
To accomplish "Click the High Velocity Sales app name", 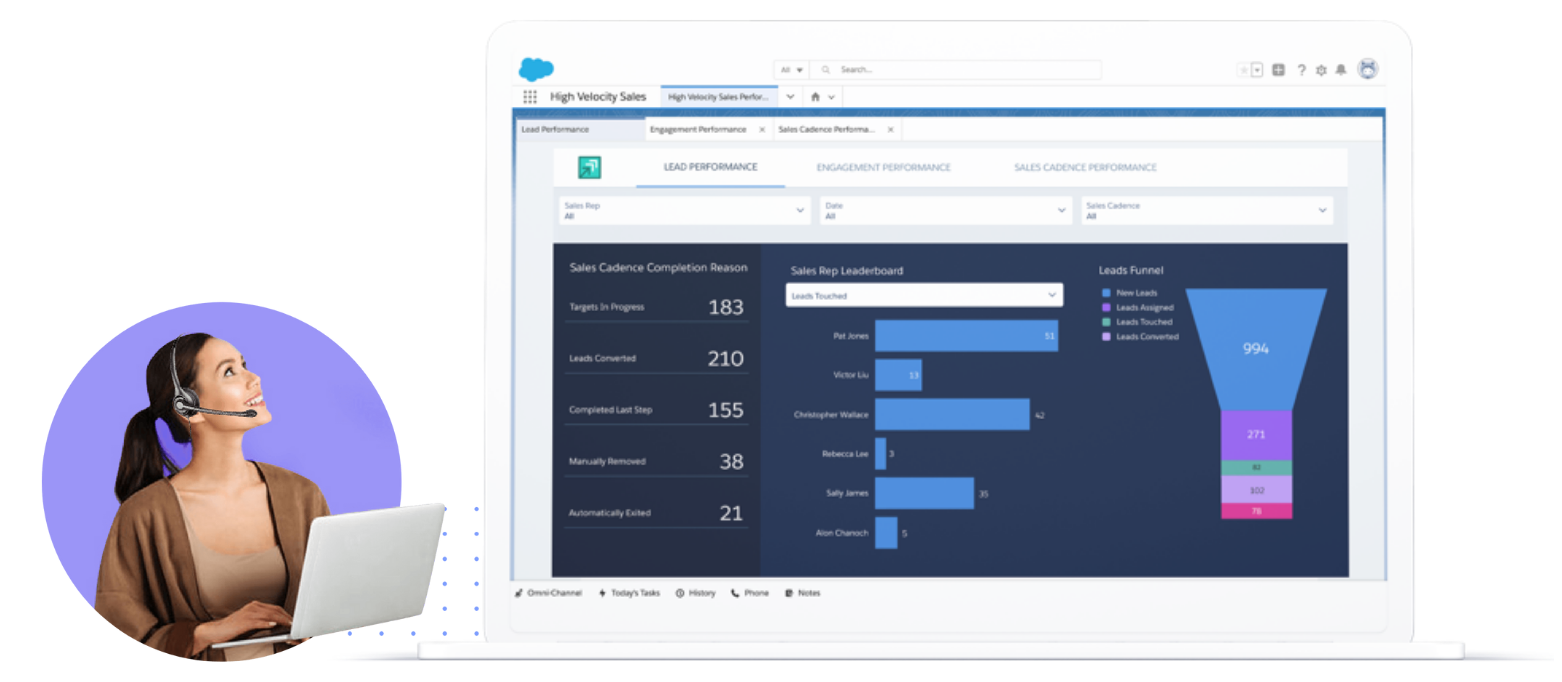I will pos(598,97).
